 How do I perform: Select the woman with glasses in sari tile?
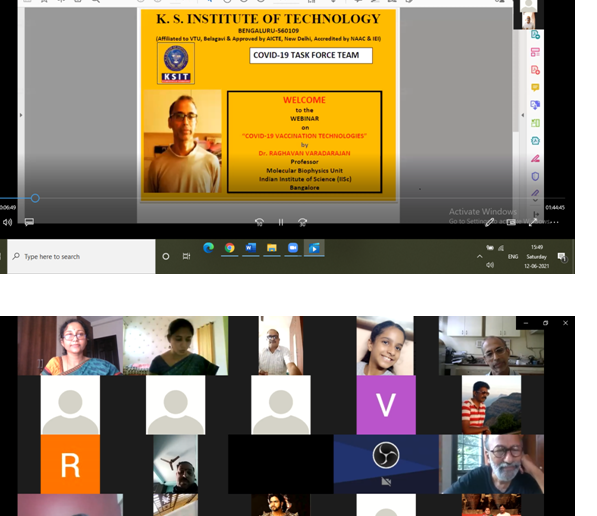pyautogui.click(x=70, y=346)
